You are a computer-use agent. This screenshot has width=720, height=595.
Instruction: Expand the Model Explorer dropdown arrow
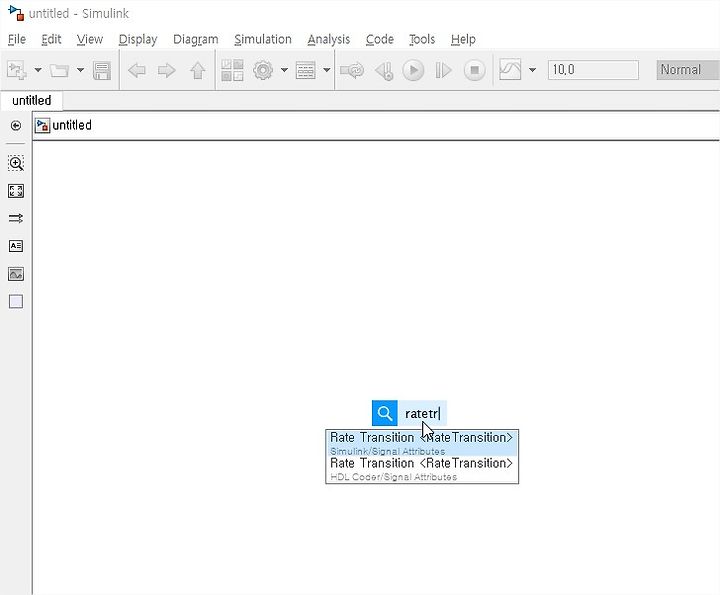(x=326, y=70)
